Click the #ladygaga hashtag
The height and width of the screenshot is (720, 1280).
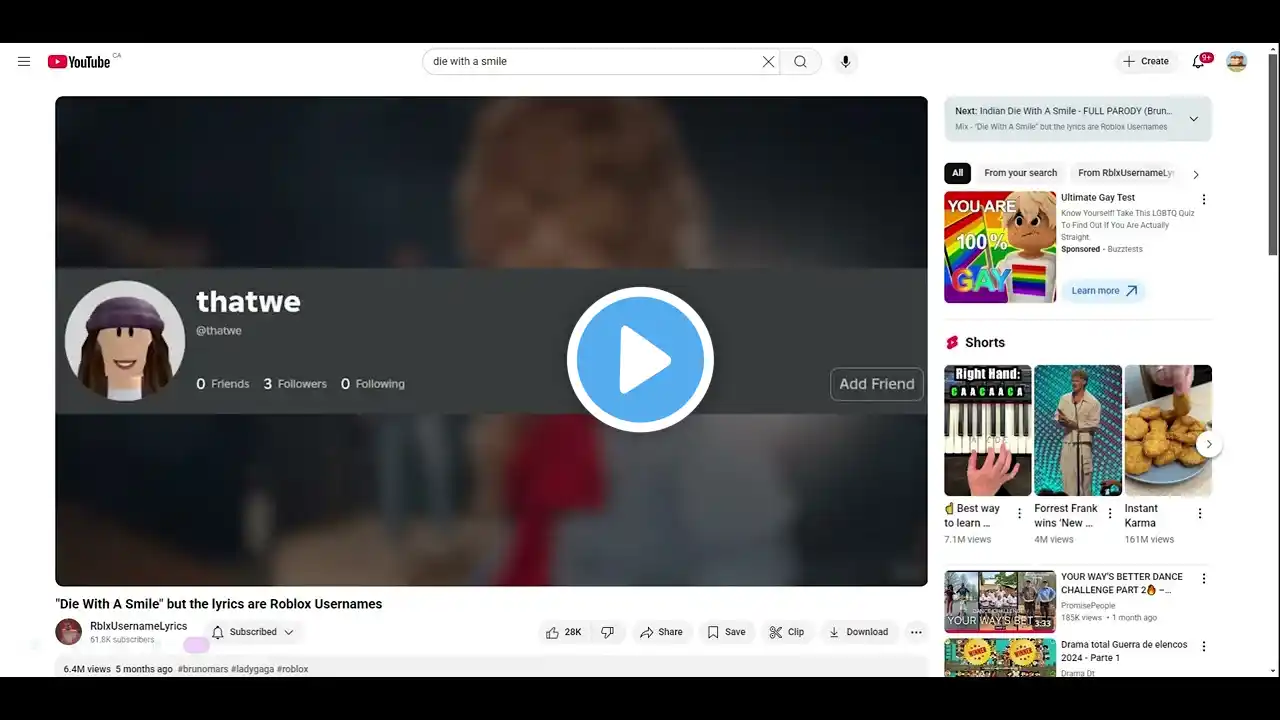pyautogui.click(x=252, y=669)
